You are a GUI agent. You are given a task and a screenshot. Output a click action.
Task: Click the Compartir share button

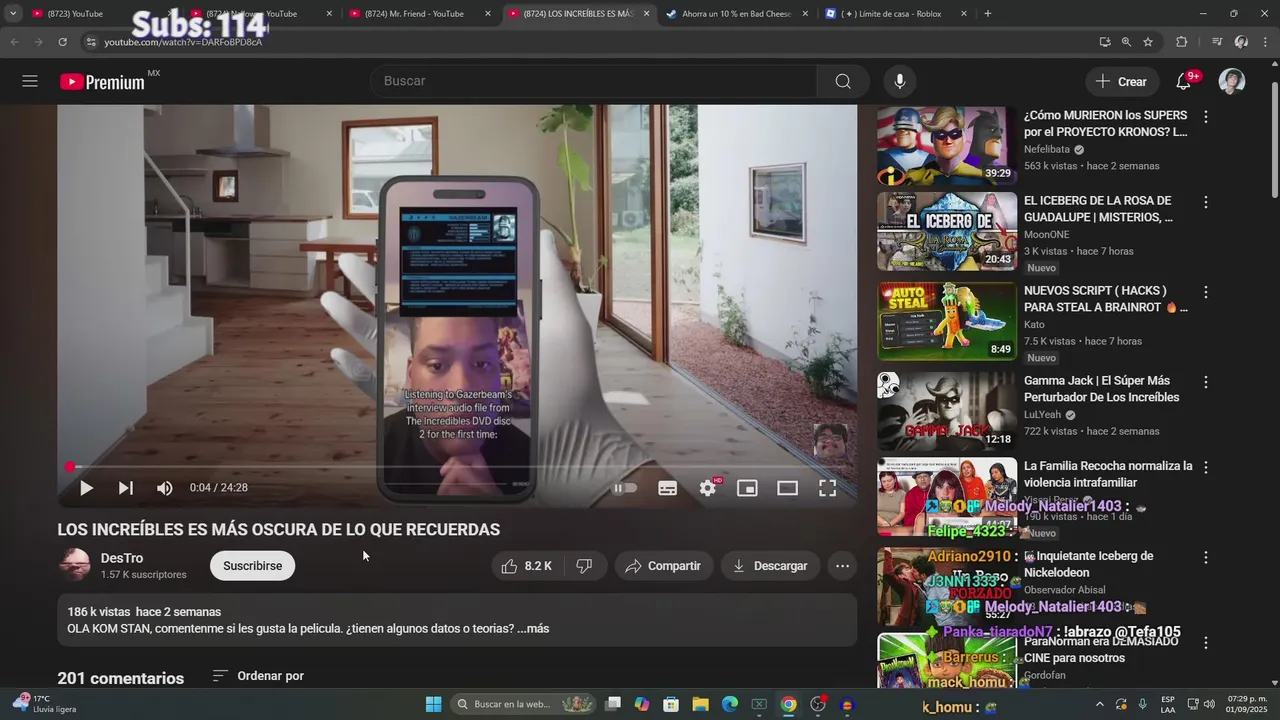(x=664, y=566)
